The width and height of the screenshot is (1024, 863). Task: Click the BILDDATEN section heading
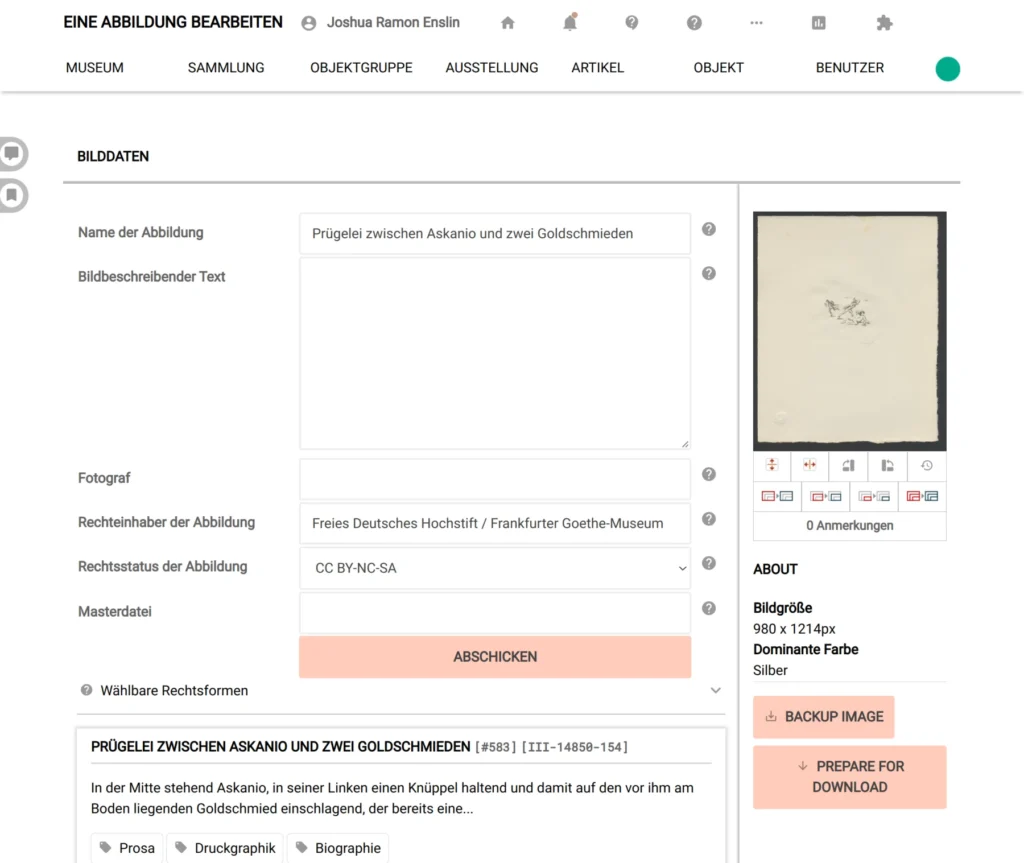[x=113, y=156]
